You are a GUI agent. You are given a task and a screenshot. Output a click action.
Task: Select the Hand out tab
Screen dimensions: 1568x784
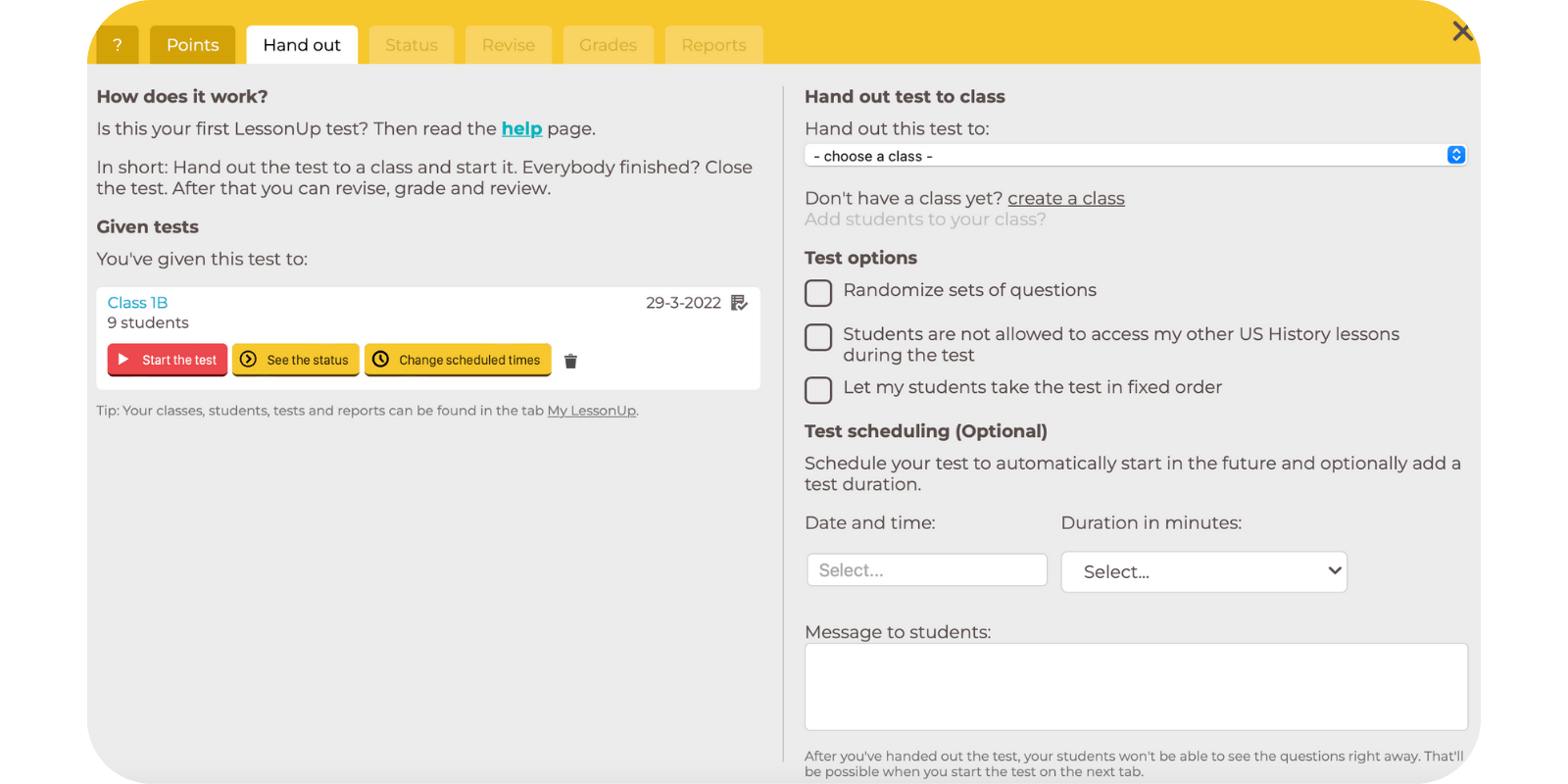click(x=302, y=45)
